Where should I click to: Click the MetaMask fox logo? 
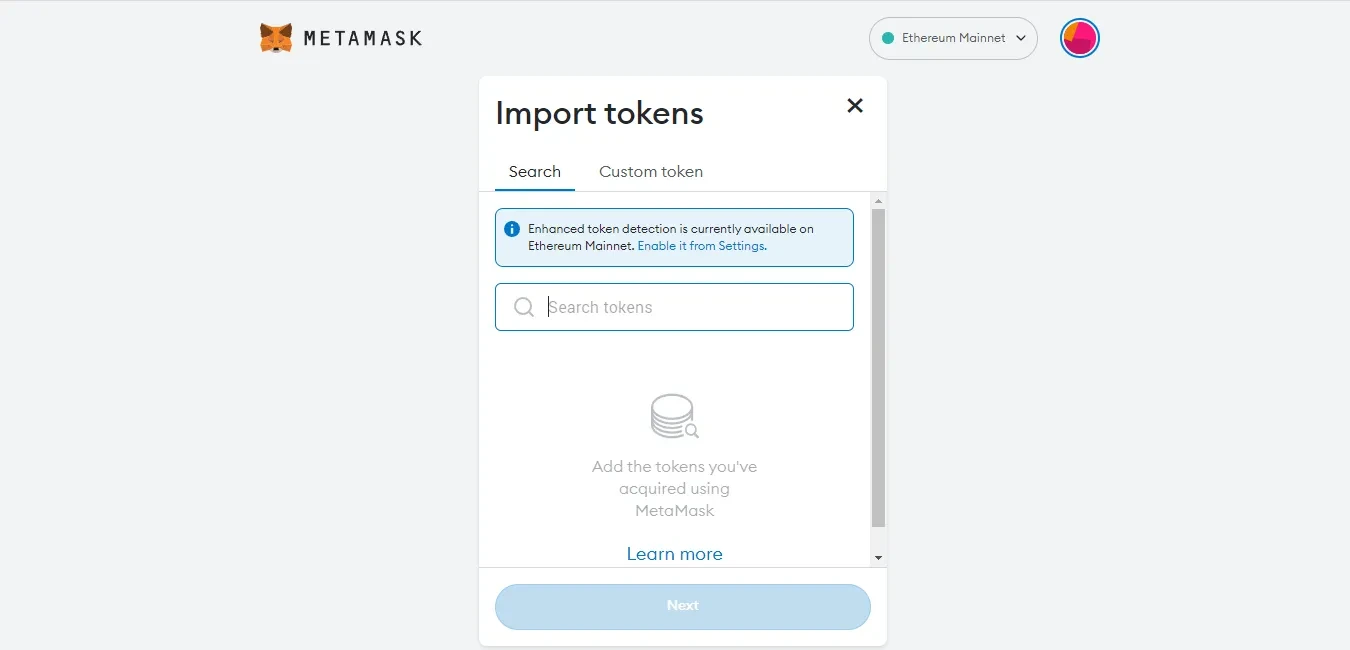click(x=276, y=38)
